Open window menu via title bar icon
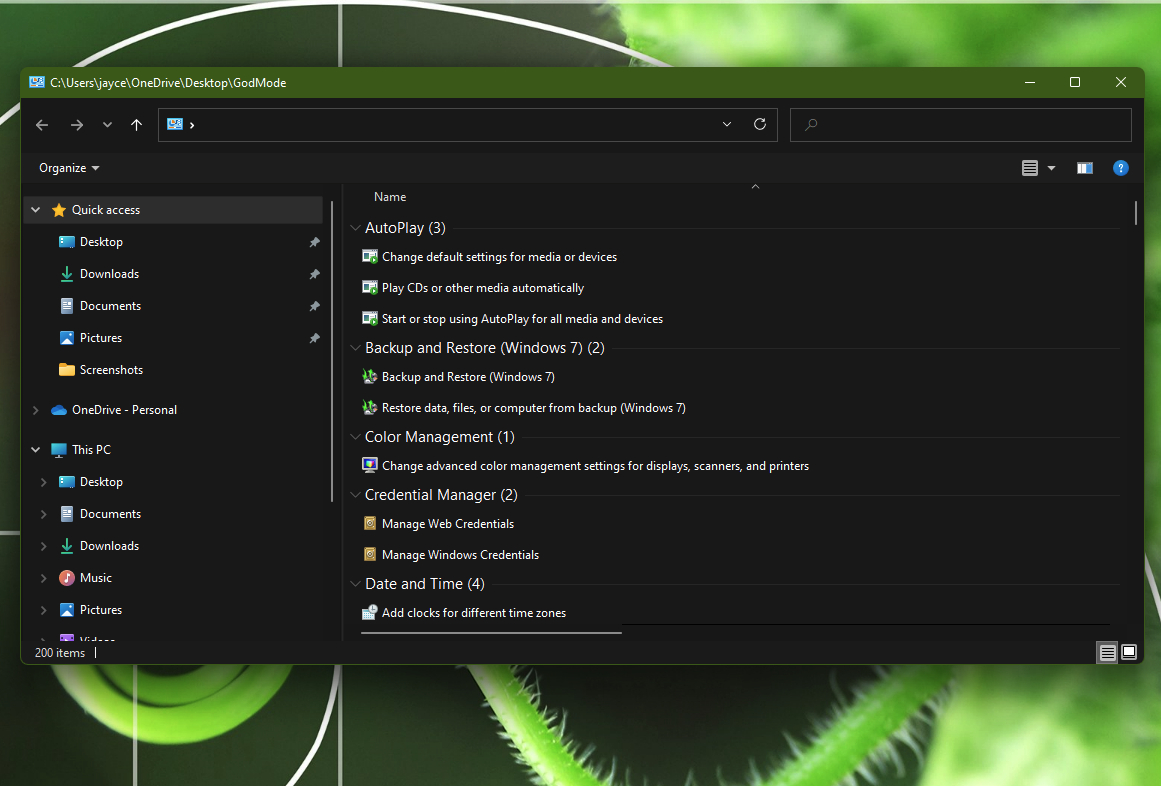This screenshot has height=786, width=1161. point(36,82)
